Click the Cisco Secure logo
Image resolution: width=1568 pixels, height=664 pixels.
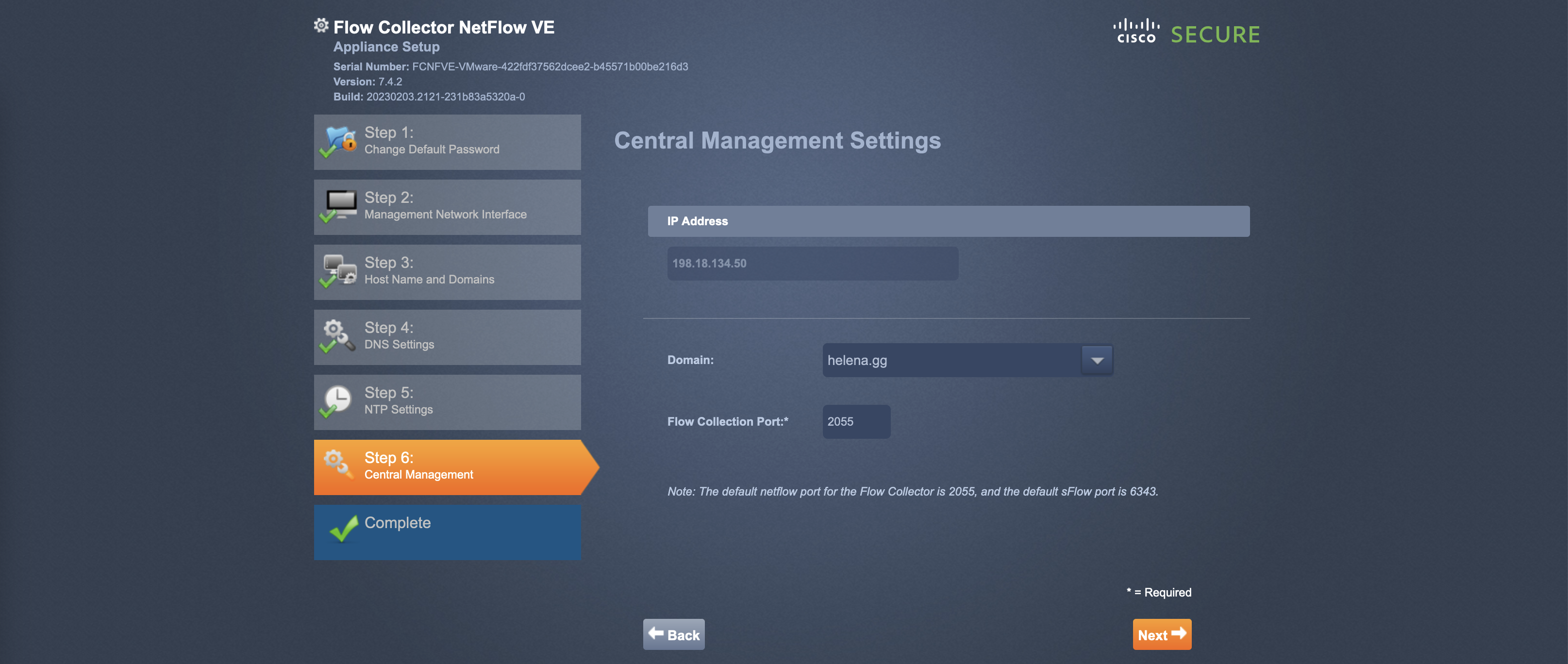[1186, 32]
